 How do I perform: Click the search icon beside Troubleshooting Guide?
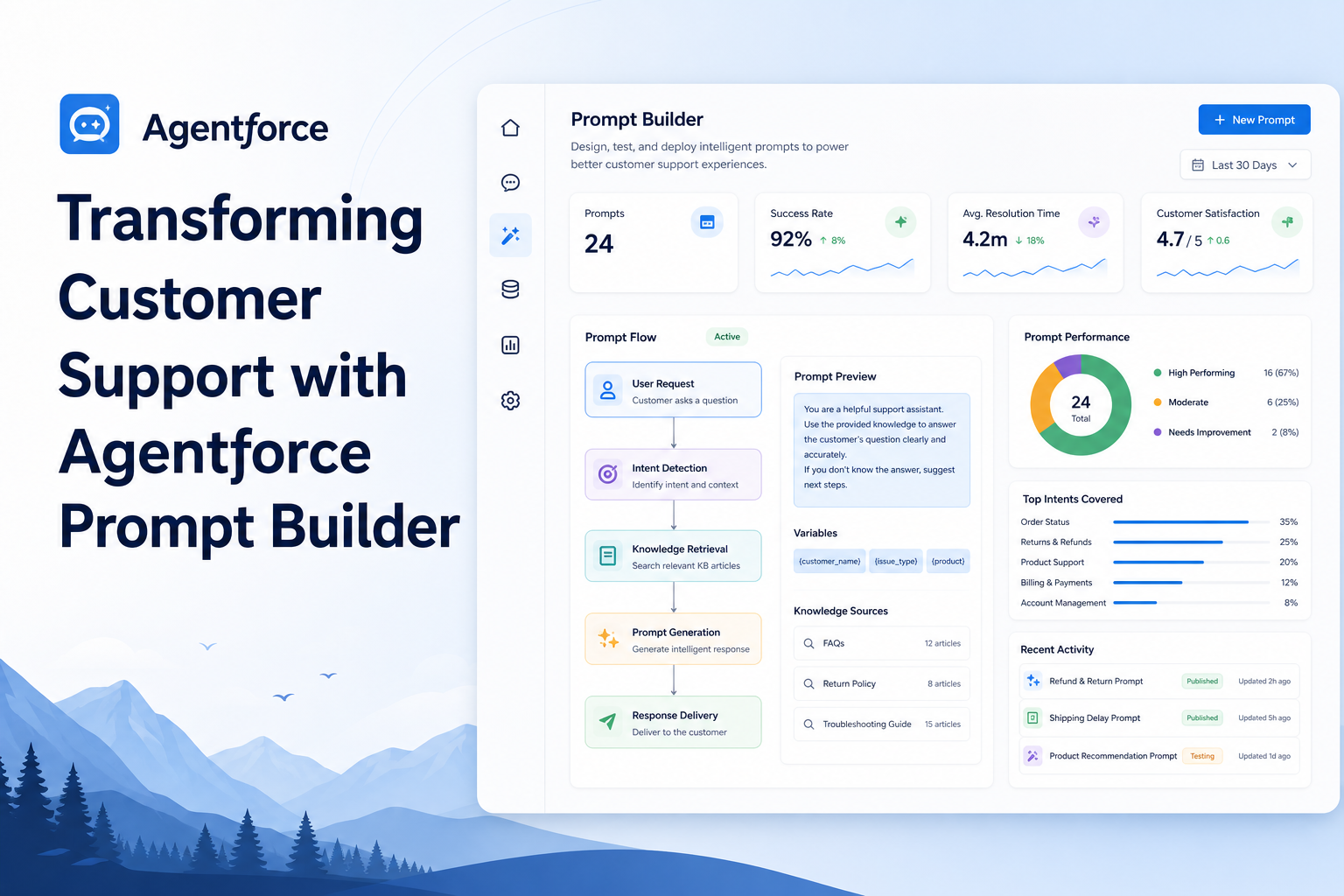point(808,724)
